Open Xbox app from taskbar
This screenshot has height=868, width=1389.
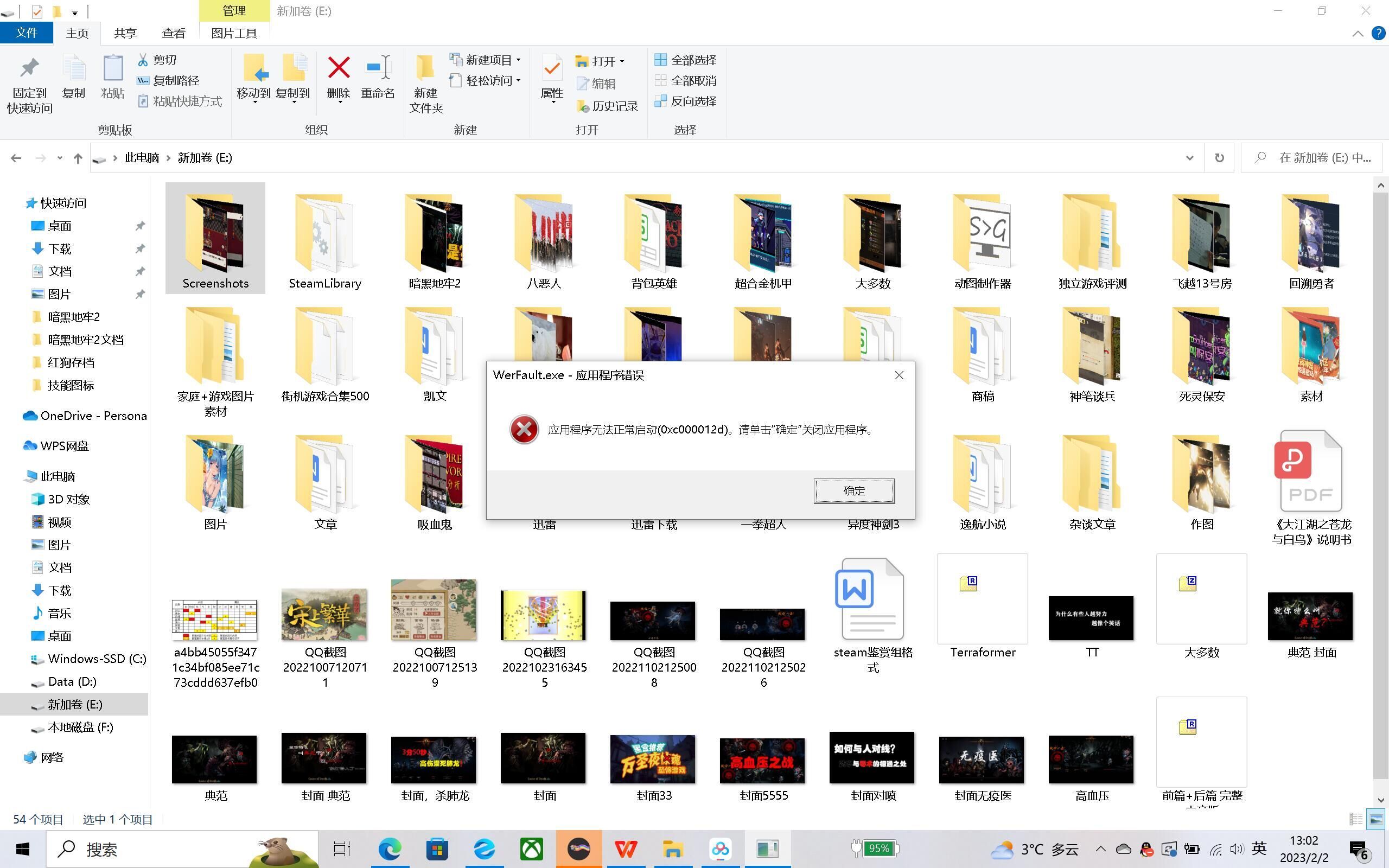pyautogui.click(x=532, y=848)
